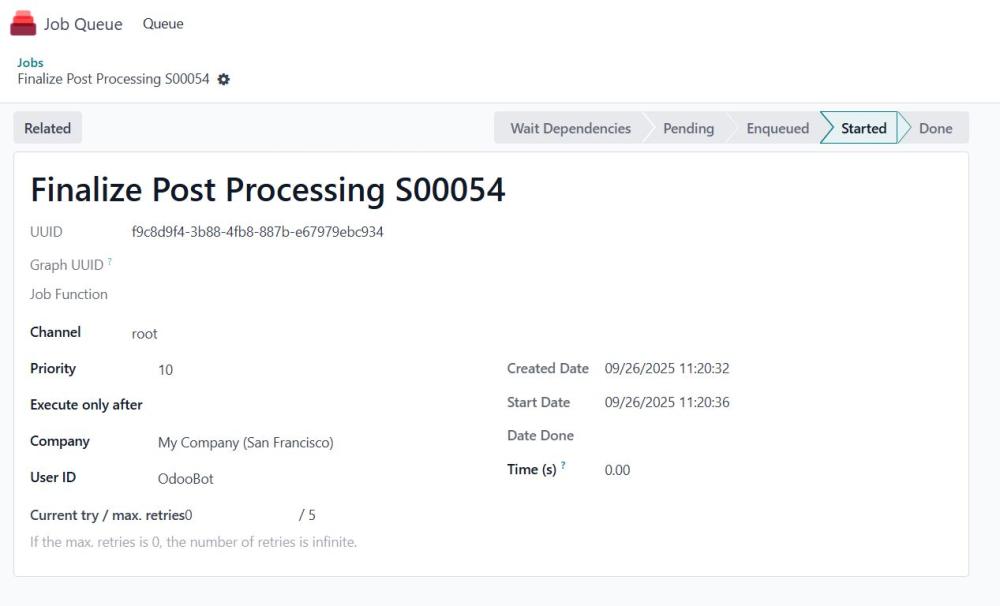The height and width of the screenshot is (606, 1000).
Task: Click the Channel field value root
Action: 145,334
